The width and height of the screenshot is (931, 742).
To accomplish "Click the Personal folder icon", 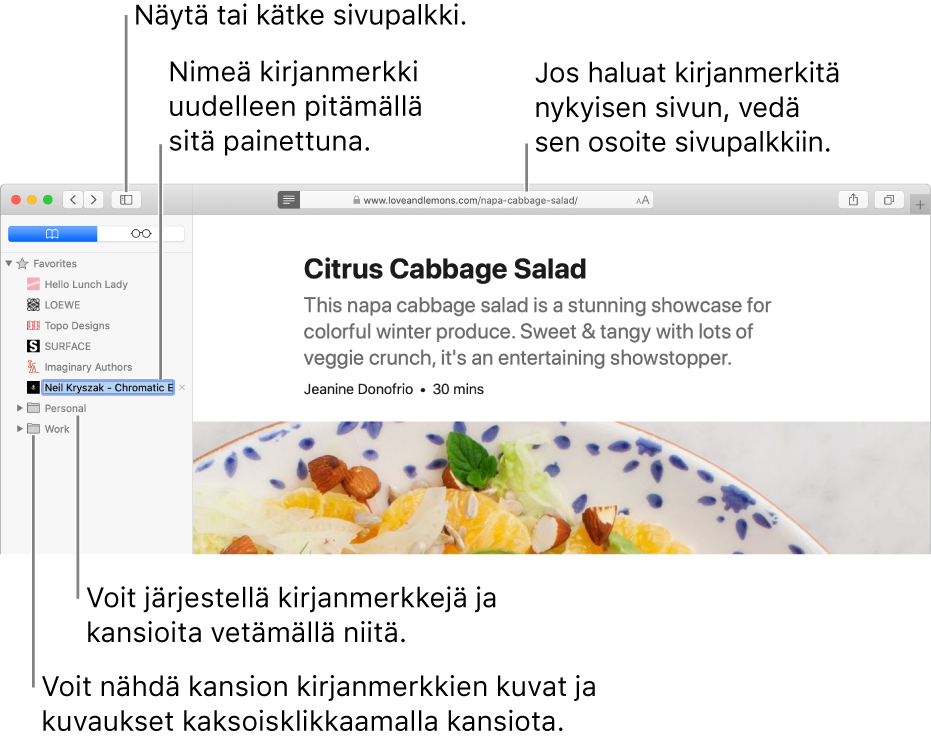I will 34,408.
